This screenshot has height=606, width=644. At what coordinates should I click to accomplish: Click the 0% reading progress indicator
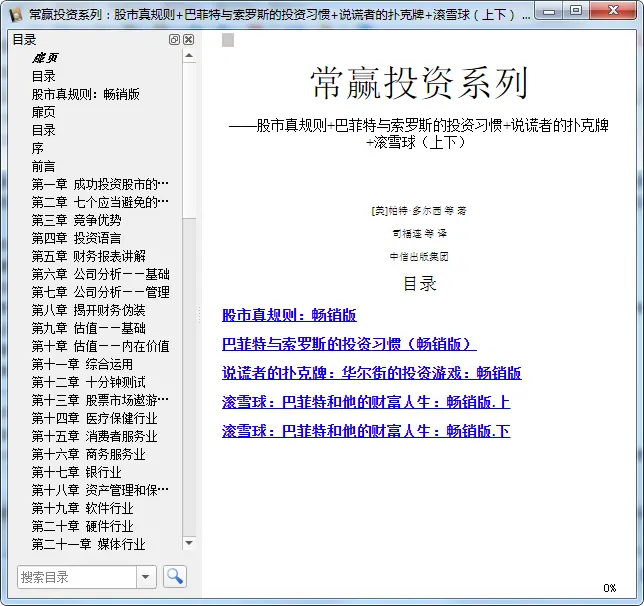tap(610, 588)
